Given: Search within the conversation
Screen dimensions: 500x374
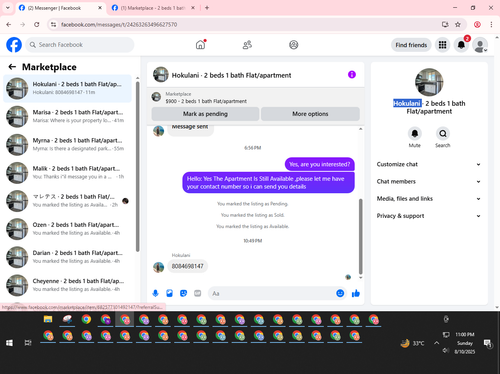Looking at the screenshot, I should [443, 134].
